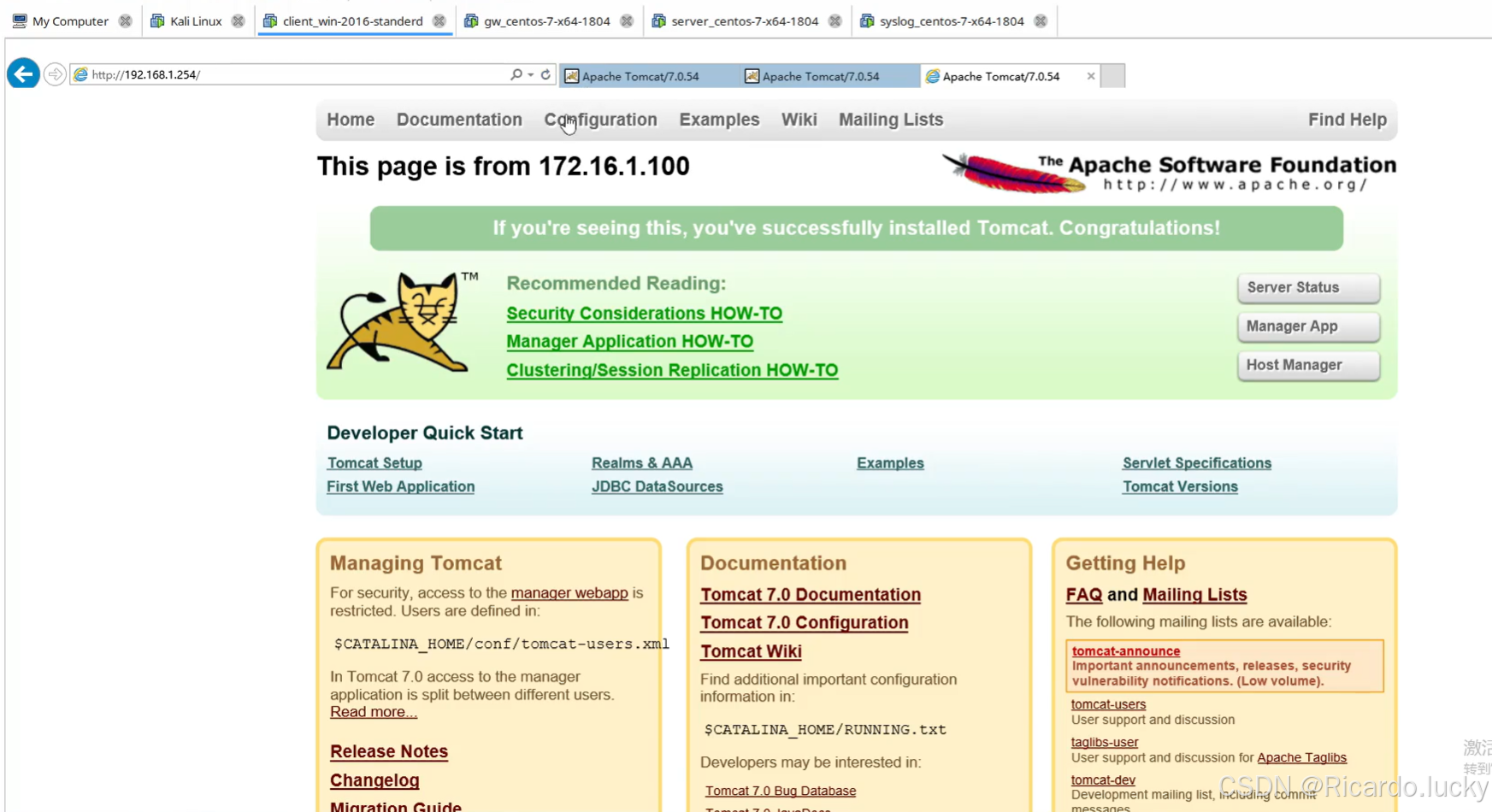Switch to the My Computer VM tab

click(70, 21)
